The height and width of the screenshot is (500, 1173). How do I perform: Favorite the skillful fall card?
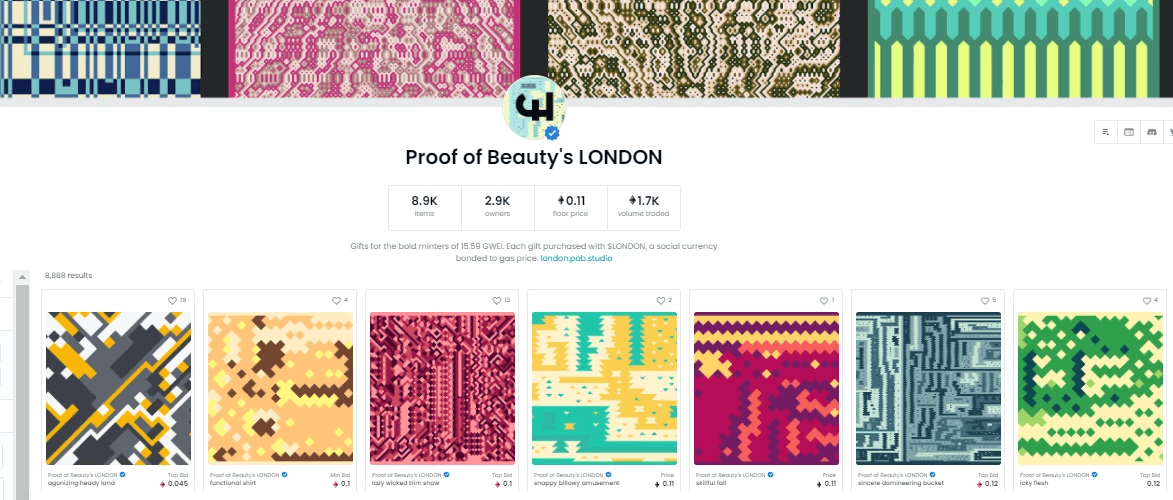822,301
